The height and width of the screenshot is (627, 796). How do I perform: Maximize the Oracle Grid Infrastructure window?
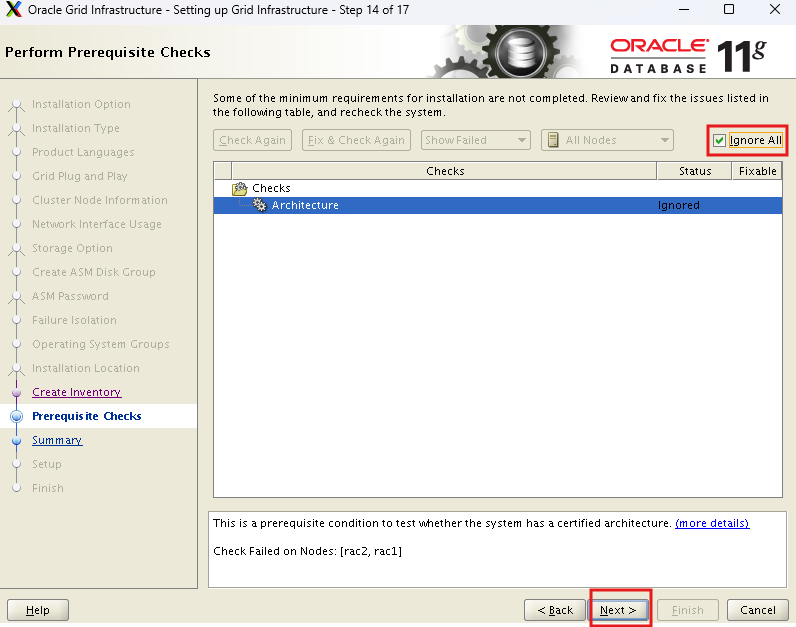[728, 9]
